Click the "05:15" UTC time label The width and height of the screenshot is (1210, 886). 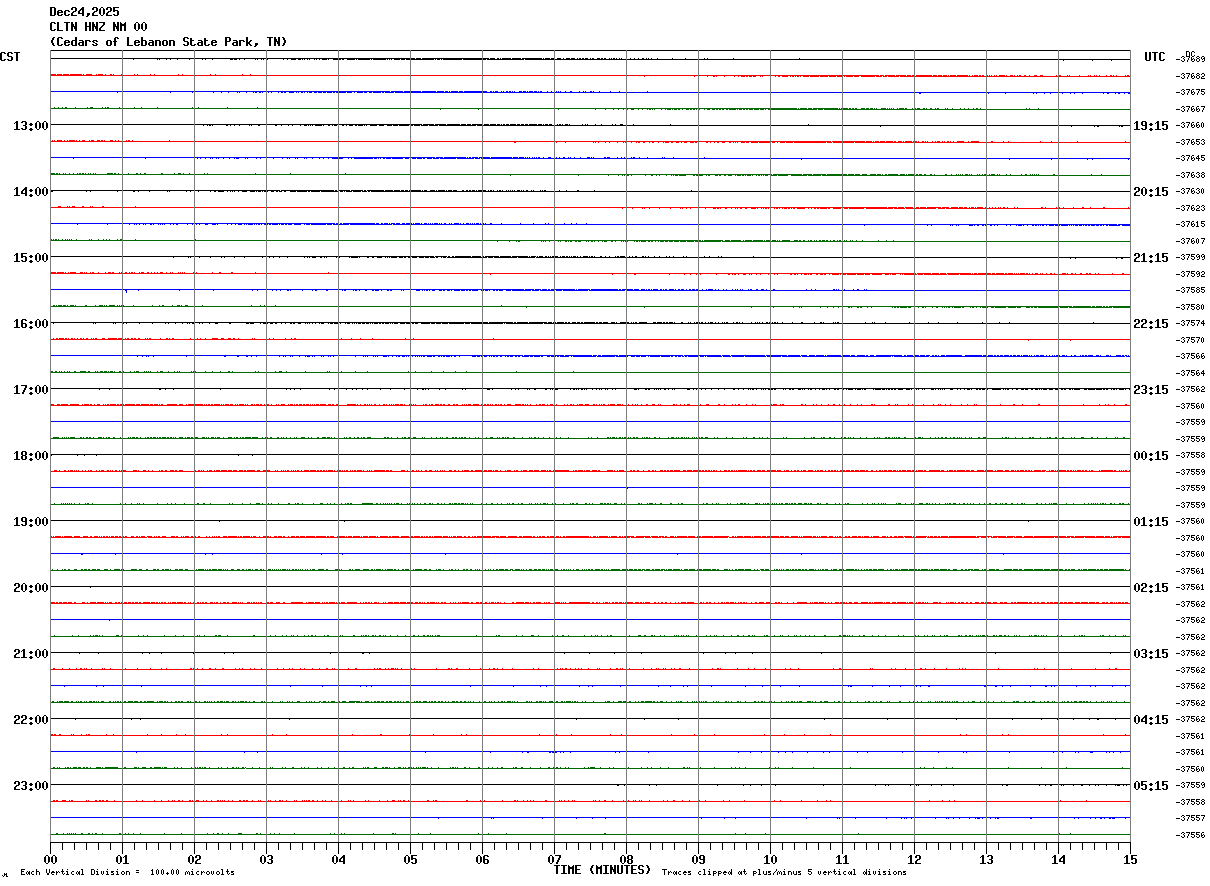click(x=1150, y=786)
